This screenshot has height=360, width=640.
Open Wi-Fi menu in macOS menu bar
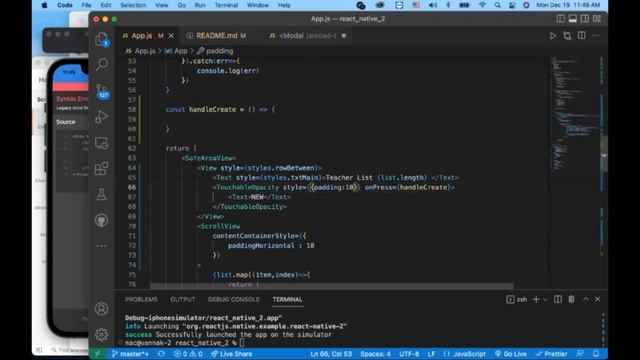point(482,5)
